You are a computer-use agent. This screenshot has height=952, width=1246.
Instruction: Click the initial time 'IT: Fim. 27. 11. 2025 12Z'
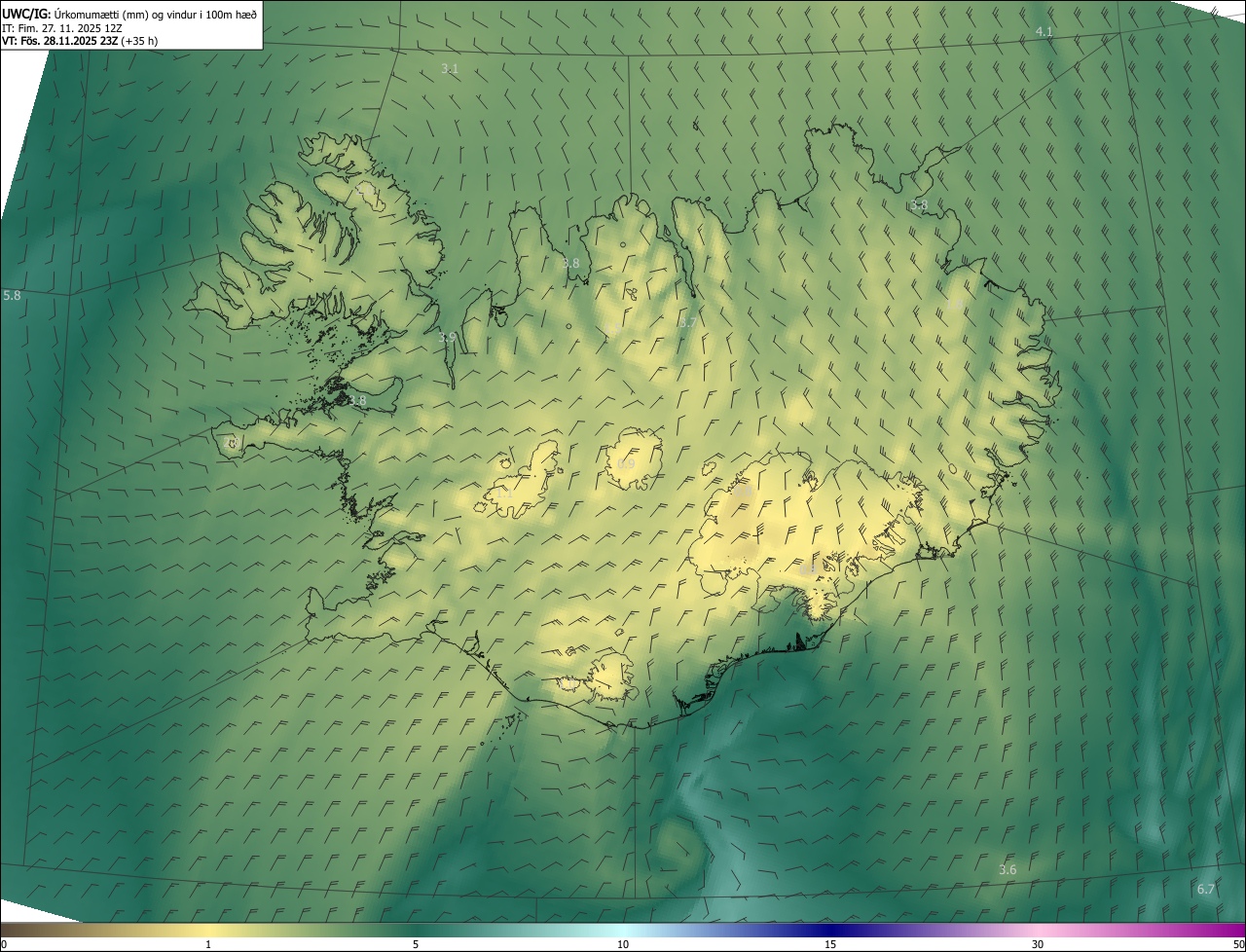pyautogui.click(x=62, y=28)
